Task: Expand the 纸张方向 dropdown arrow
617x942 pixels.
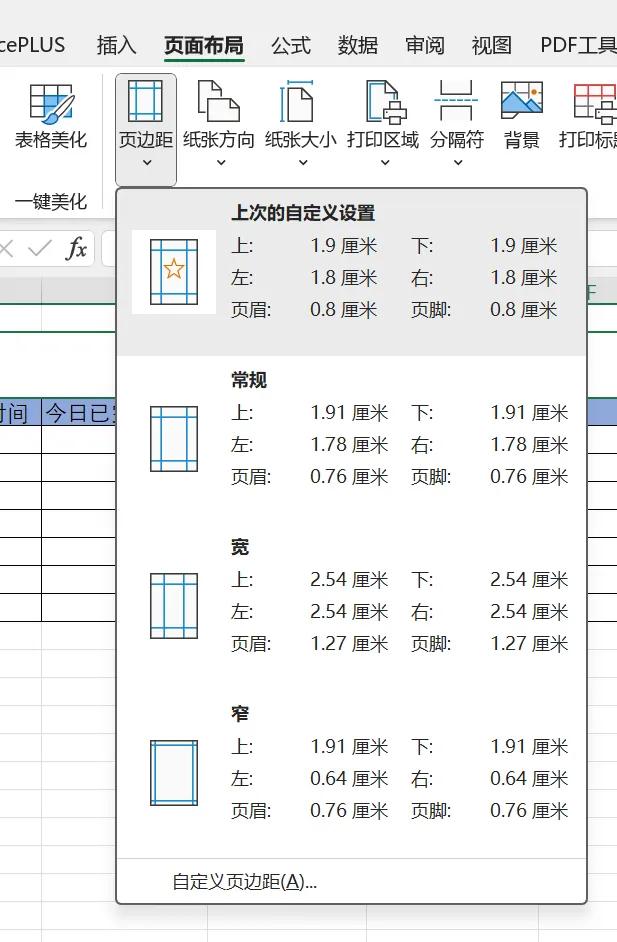Action: pos(220,163)
